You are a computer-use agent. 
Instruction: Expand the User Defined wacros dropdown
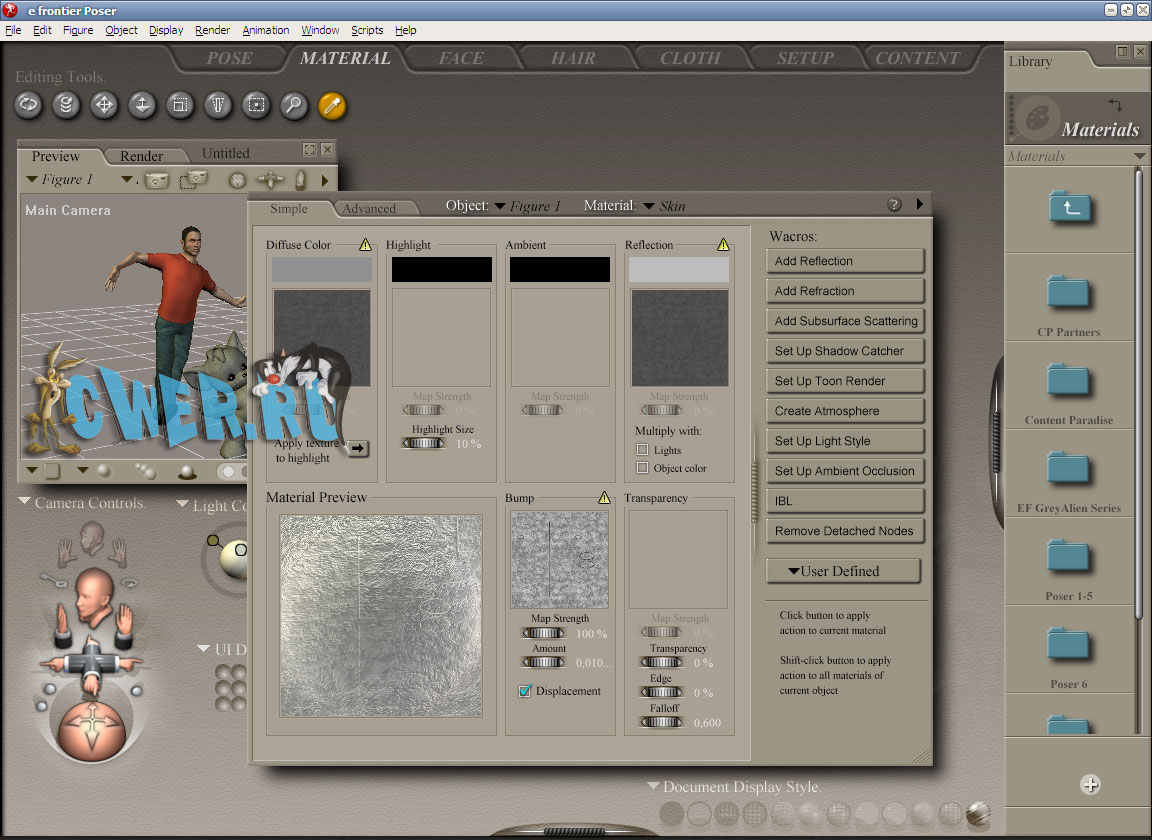click(x=843, y=571)
